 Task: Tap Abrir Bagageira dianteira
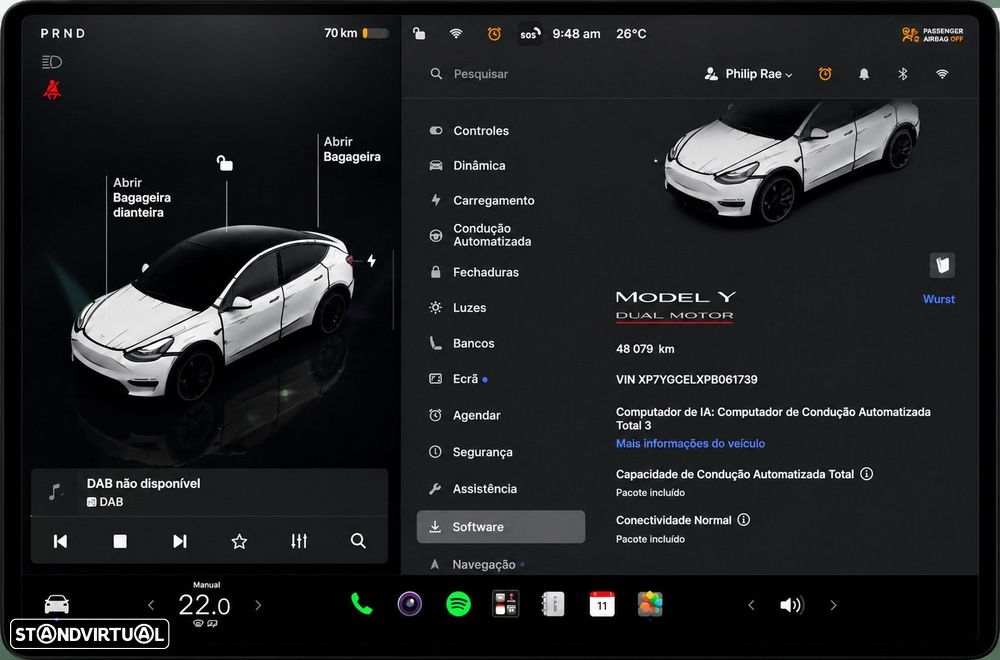[142, 198]
